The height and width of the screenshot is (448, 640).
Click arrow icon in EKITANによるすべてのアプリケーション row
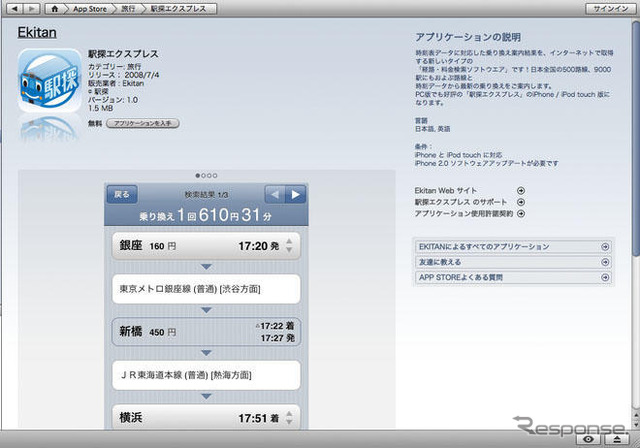click(605, 247)
